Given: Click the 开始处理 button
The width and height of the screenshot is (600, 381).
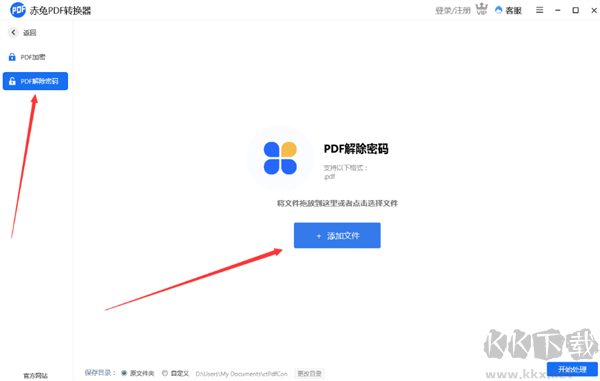Looking at the screenshot, I should (x=572, y=369).
